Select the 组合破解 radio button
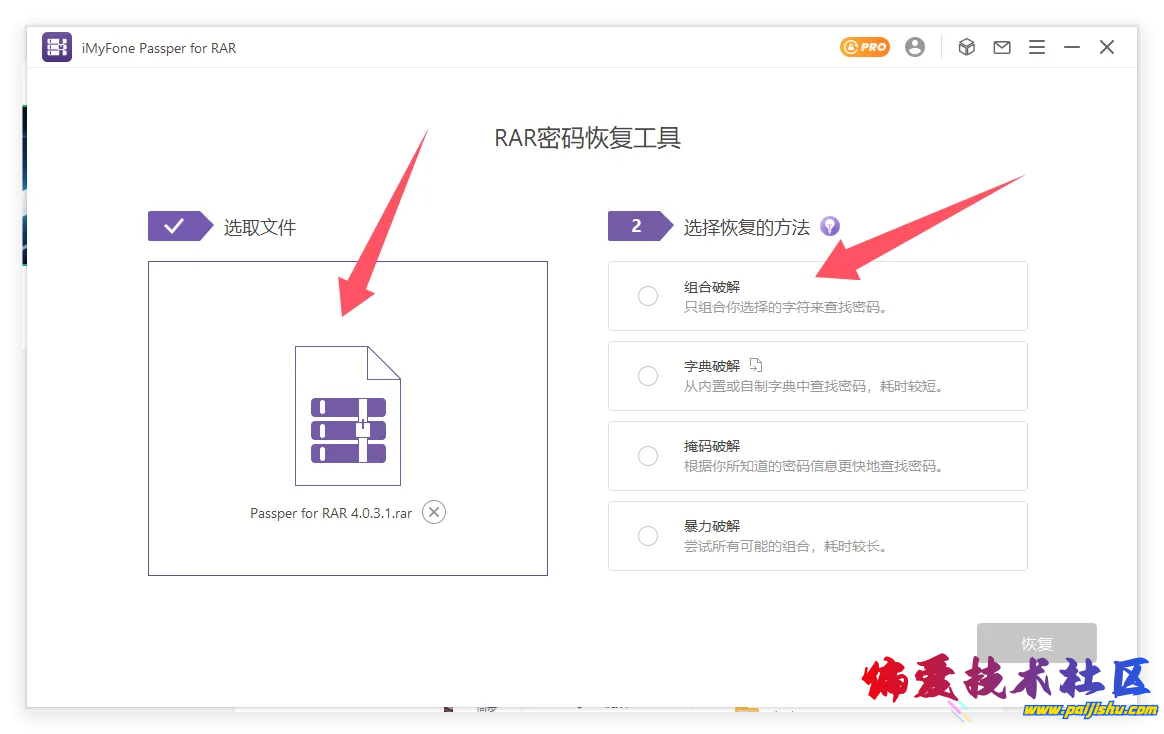 click(x=648, y=296)
